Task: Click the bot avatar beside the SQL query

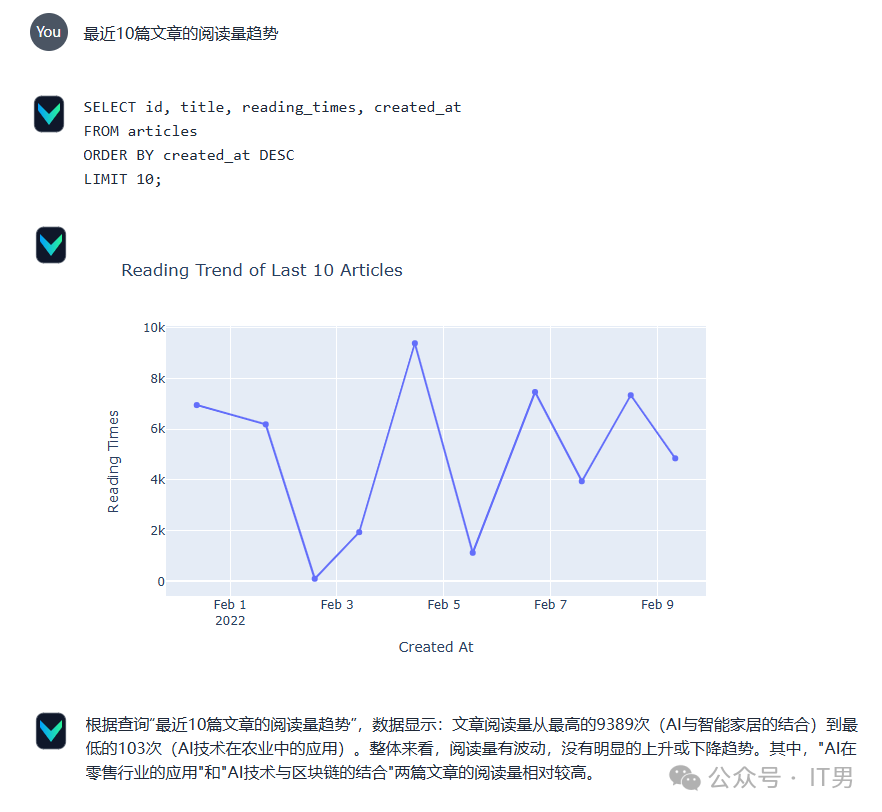Action: (50, 114)
